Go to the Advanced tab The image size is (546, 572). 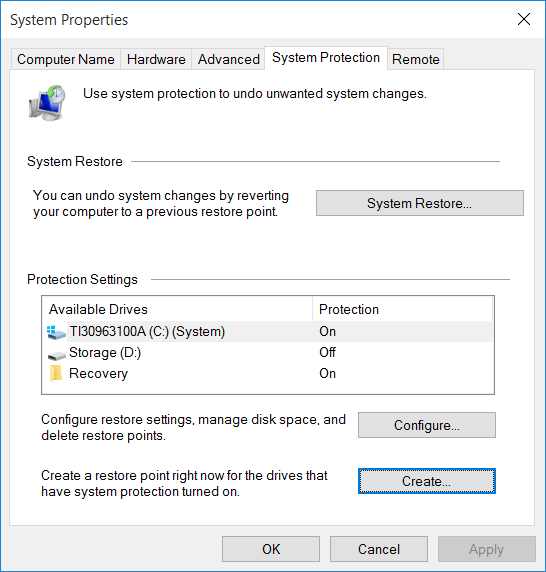point(228,59)
